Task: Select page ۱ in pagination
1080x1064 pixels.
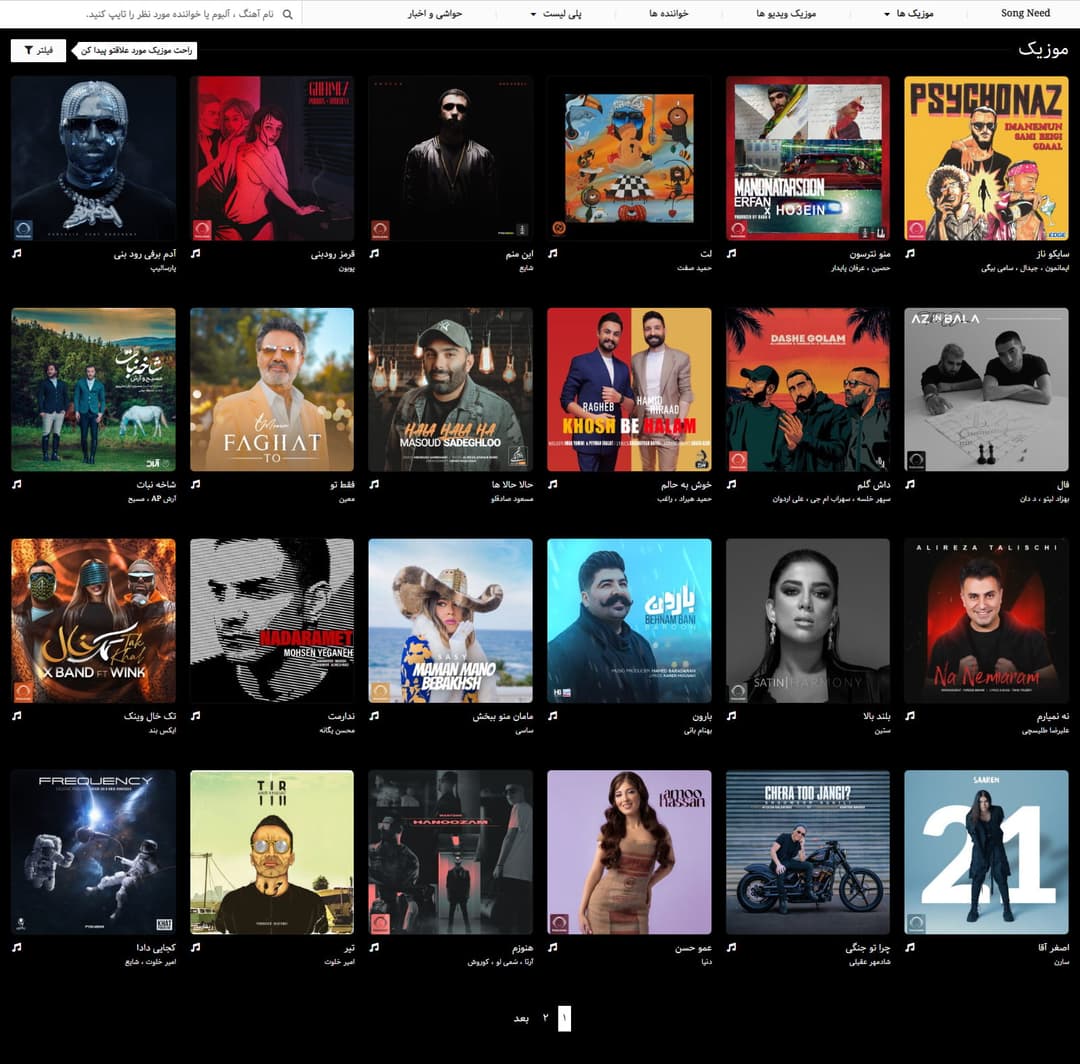Action: coord(564,1018)
